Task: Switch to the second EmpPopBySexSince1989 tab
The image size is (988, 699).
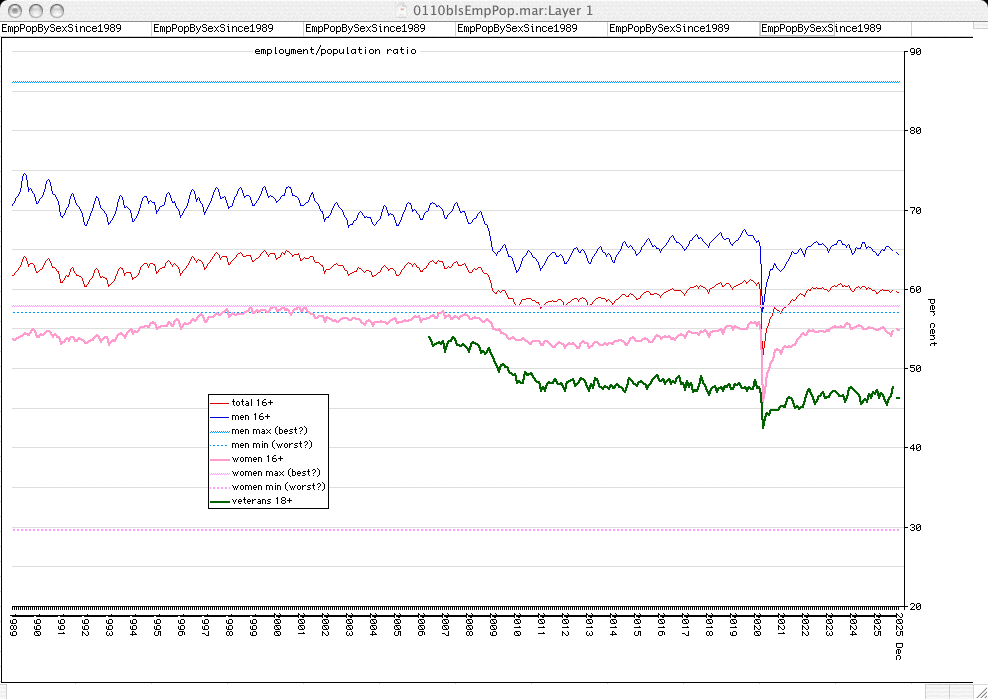Action: (x=213, y=28)
